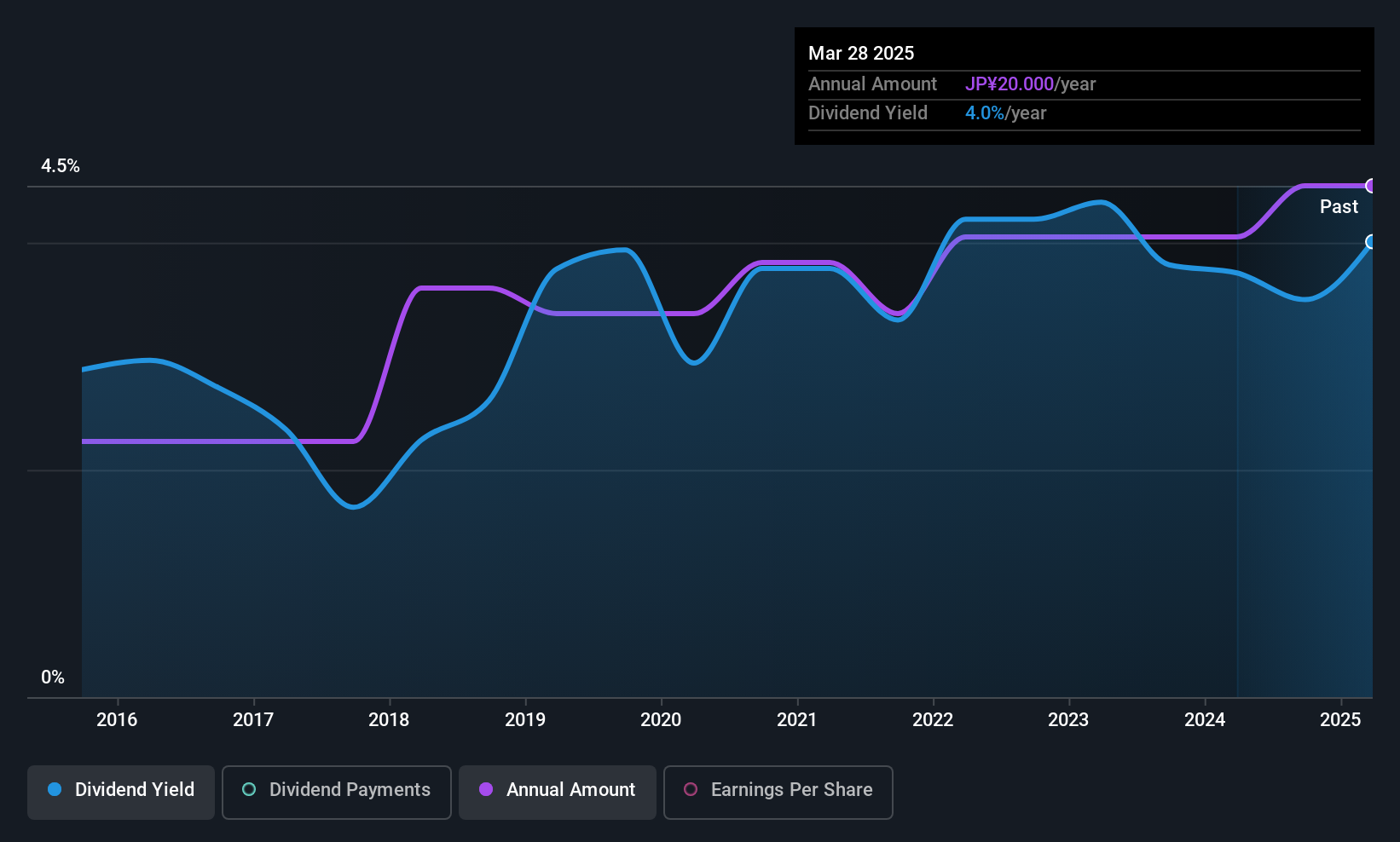Click the 0% y-axis label
The width and height of the screenshot is (1400, 842).
(x=53, y=678)
